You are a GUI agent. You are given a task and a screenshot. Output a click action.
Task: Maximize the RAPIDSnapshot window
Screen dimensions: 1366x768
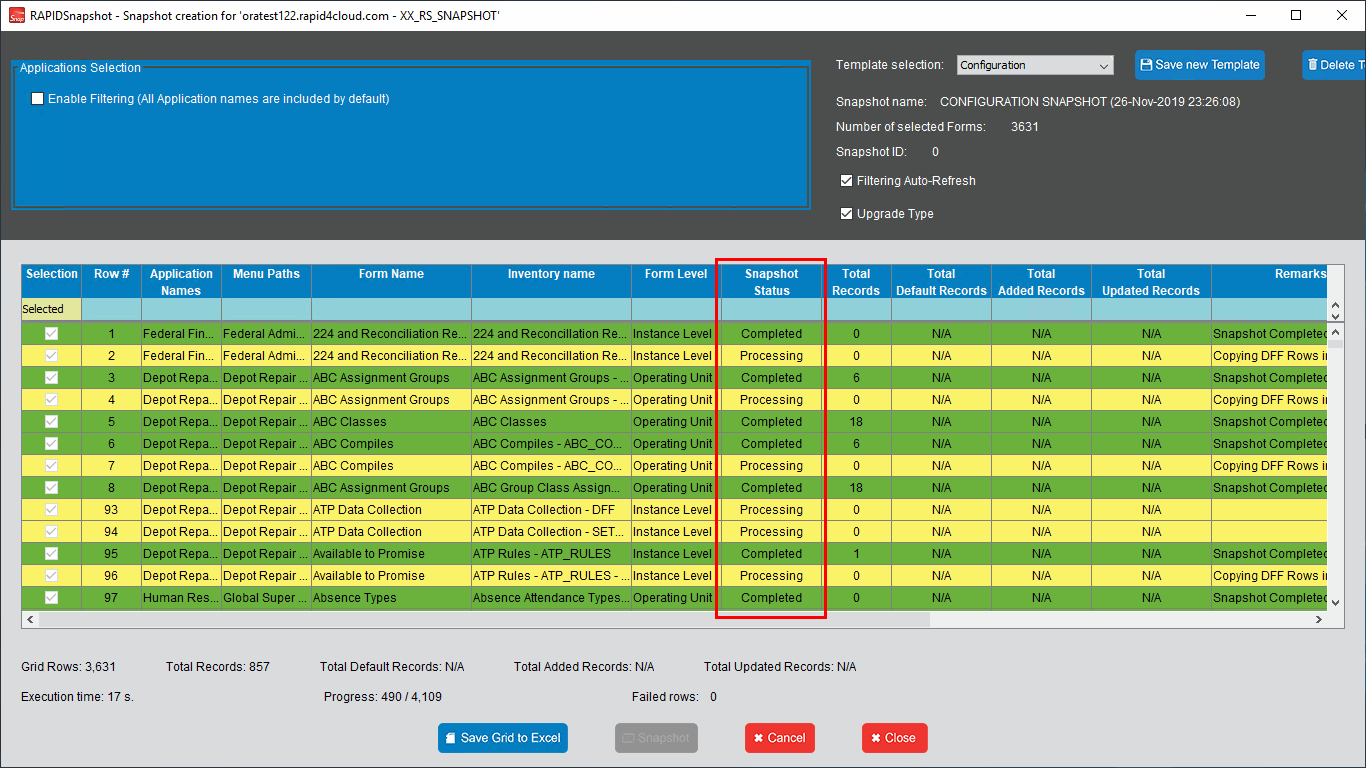coord(1296,15)
